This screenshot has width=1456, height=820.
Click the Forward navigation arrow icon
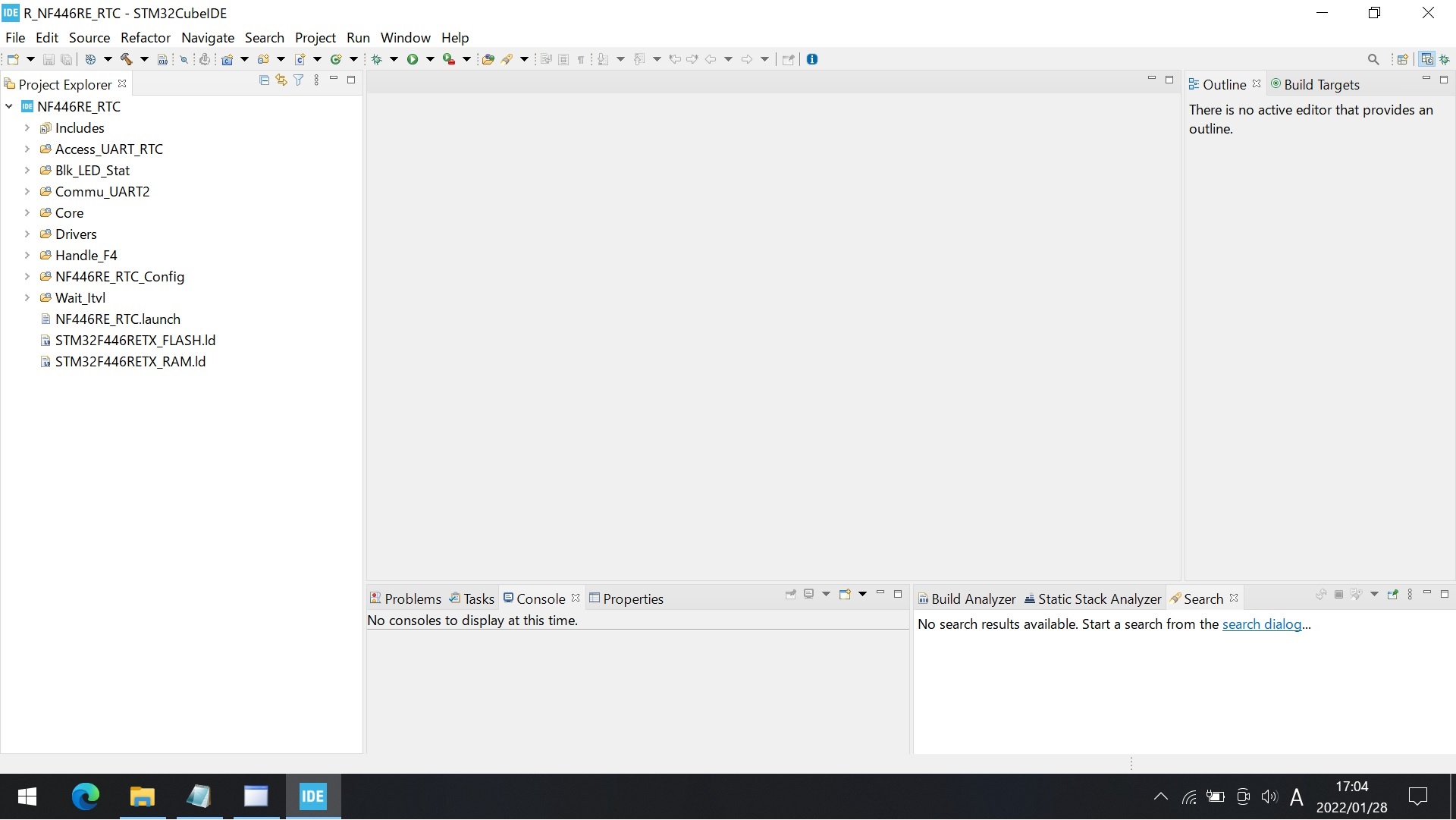tap(747, 59)
